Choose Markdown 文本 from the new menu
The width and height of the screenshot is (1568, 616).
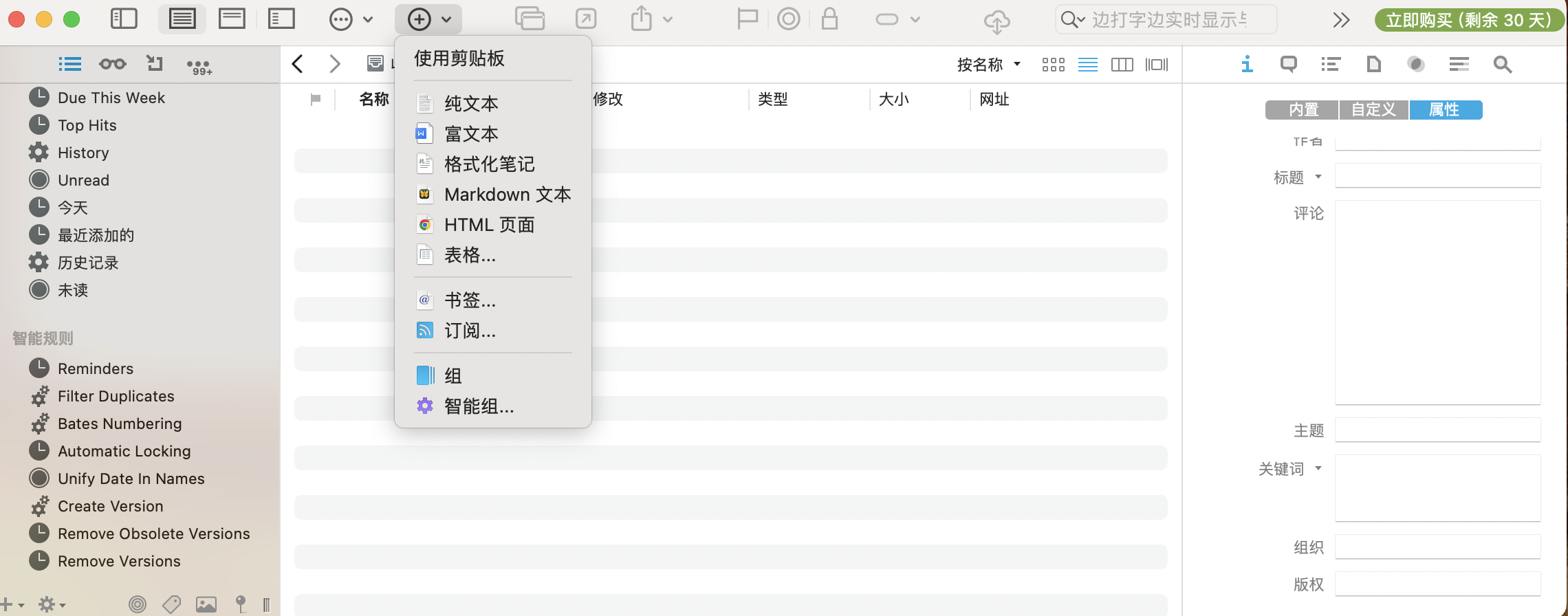(x=507, y=195)
